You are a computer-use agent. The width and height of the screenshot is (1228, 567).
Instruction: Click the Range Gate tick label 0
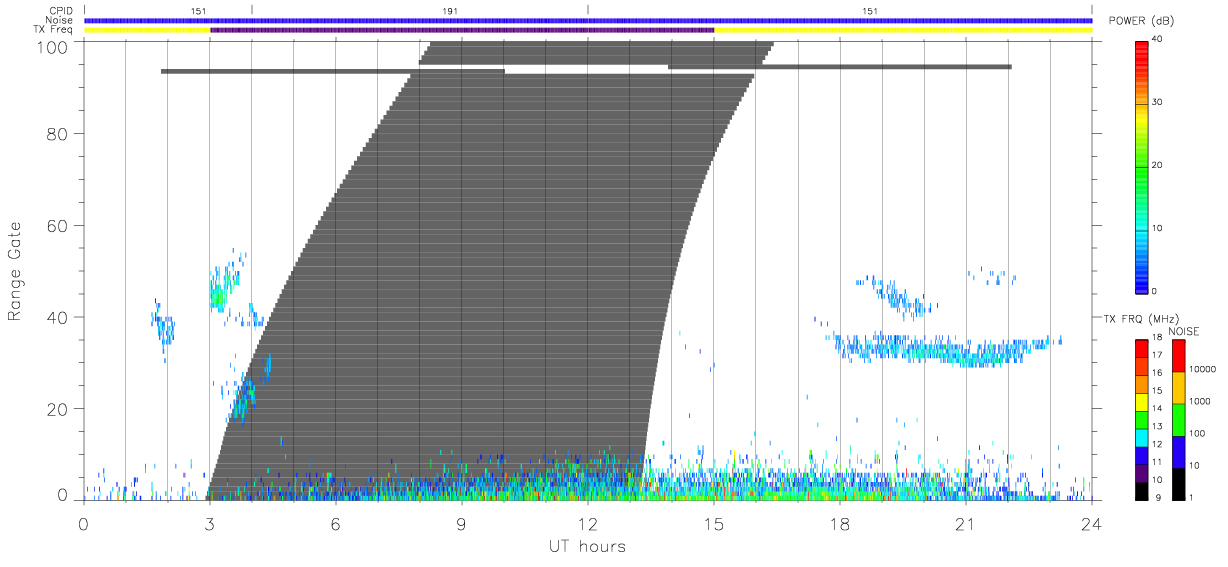pos(62,495)
